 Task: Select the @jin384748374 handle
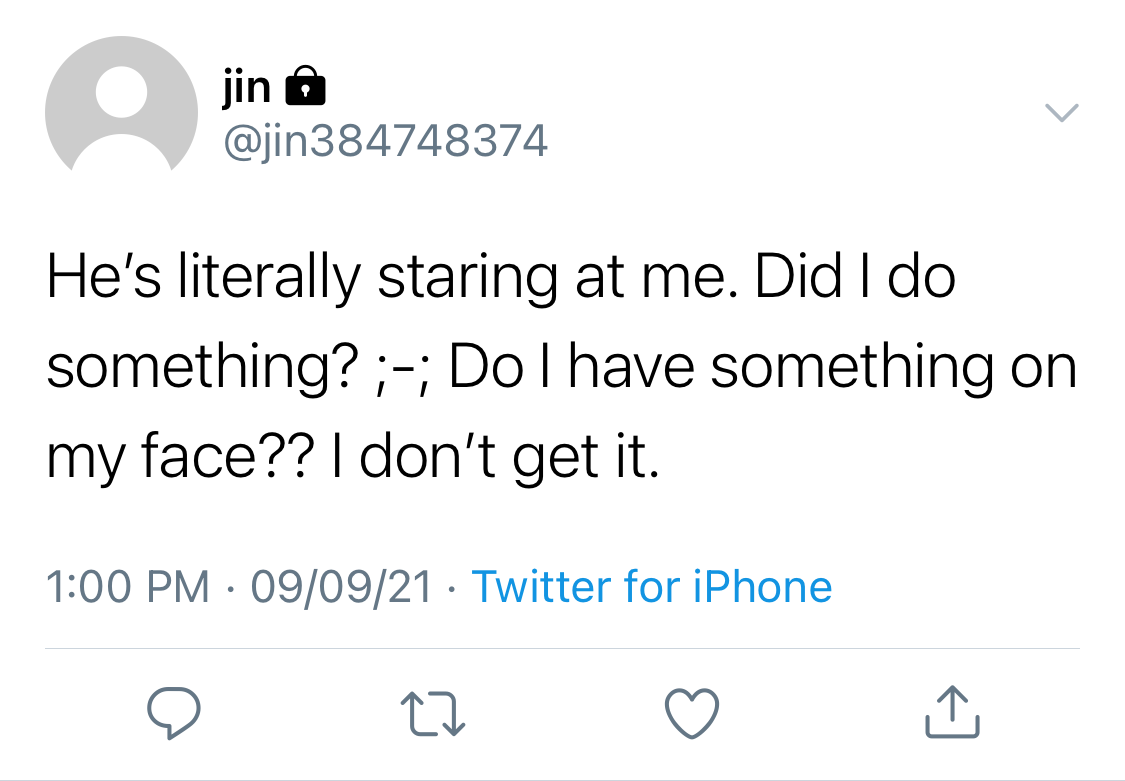[386, 141]
